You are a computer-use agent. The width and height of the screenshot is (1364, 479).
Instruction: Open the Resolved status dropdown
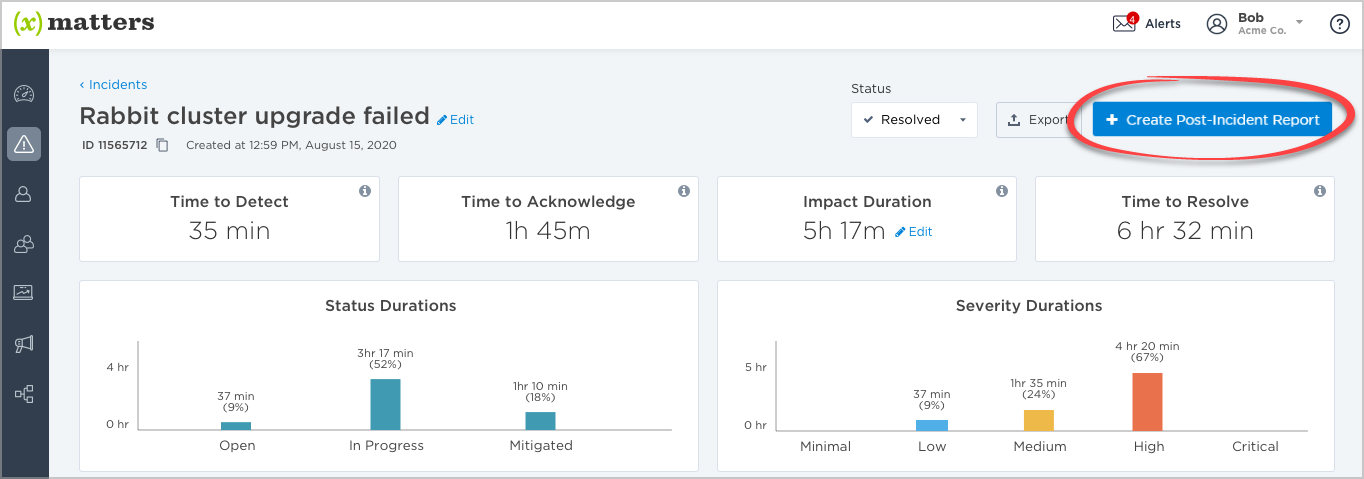pyautogui.click(x=914, y=120)
